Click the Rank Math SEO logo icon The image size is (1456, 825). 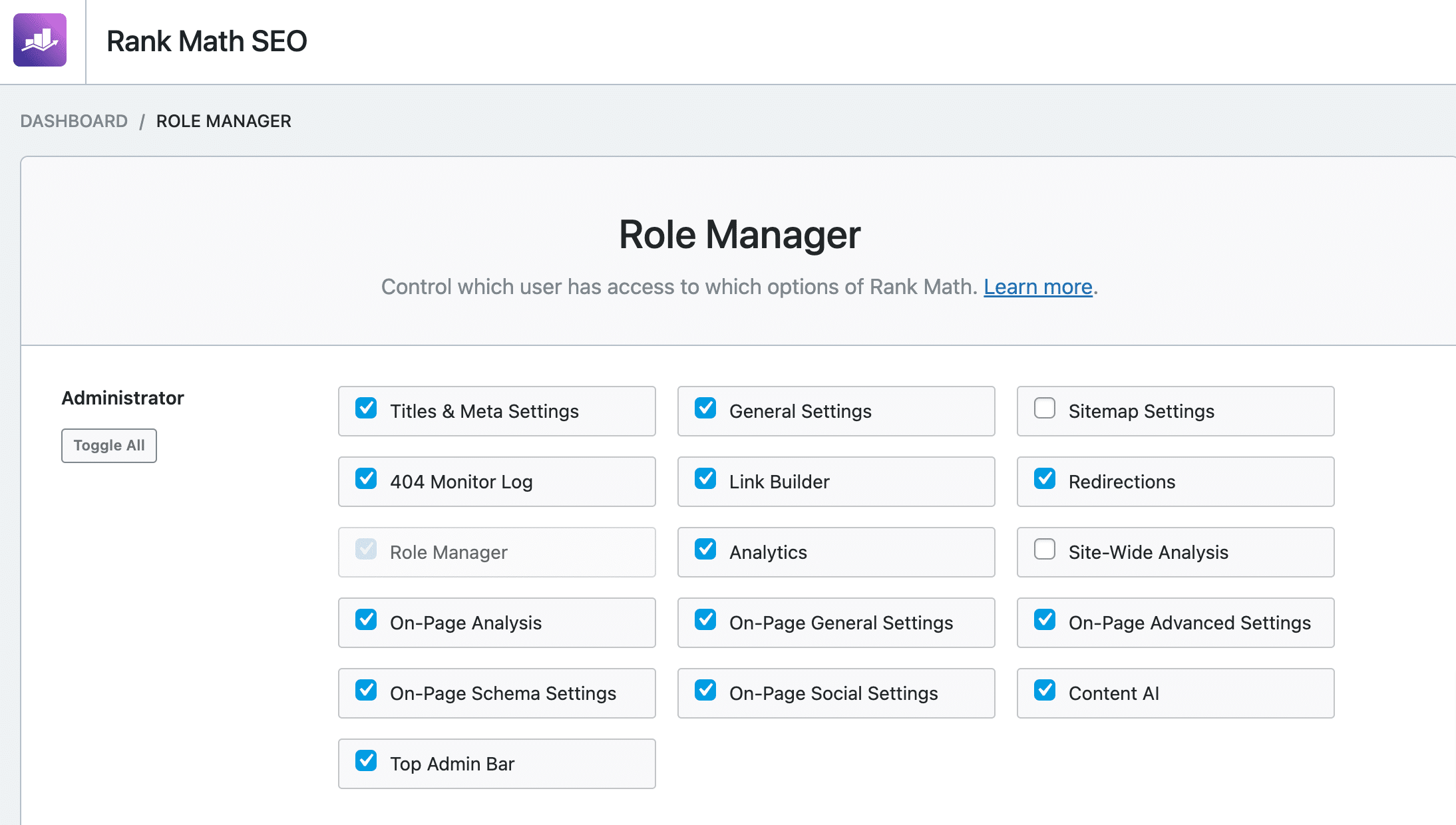pyautogui.click(x=40, y=41)
